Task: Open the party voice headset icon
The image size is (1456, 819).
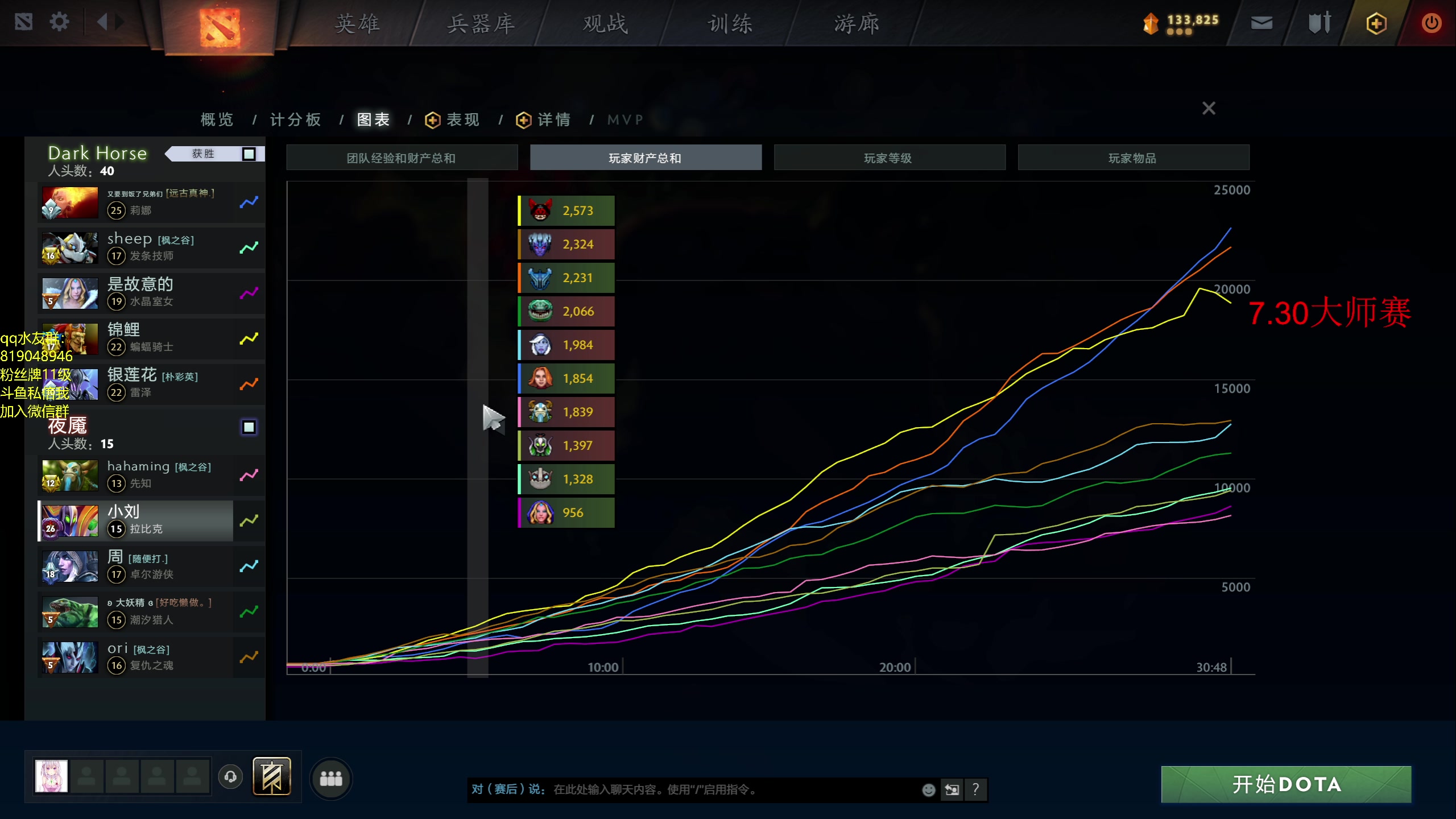Action: click(230, 776)
